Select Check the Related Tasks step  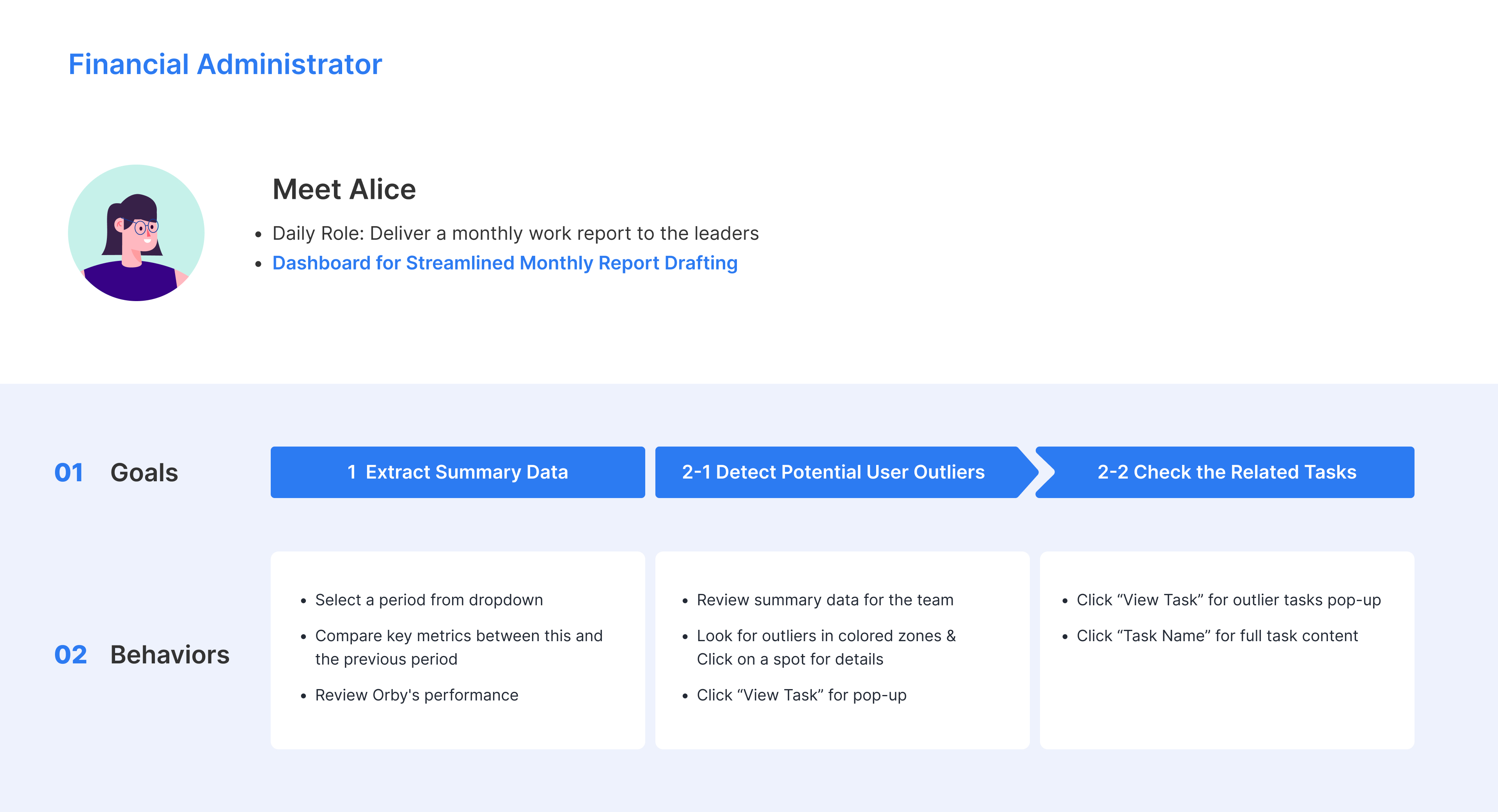pos(1226,472)
